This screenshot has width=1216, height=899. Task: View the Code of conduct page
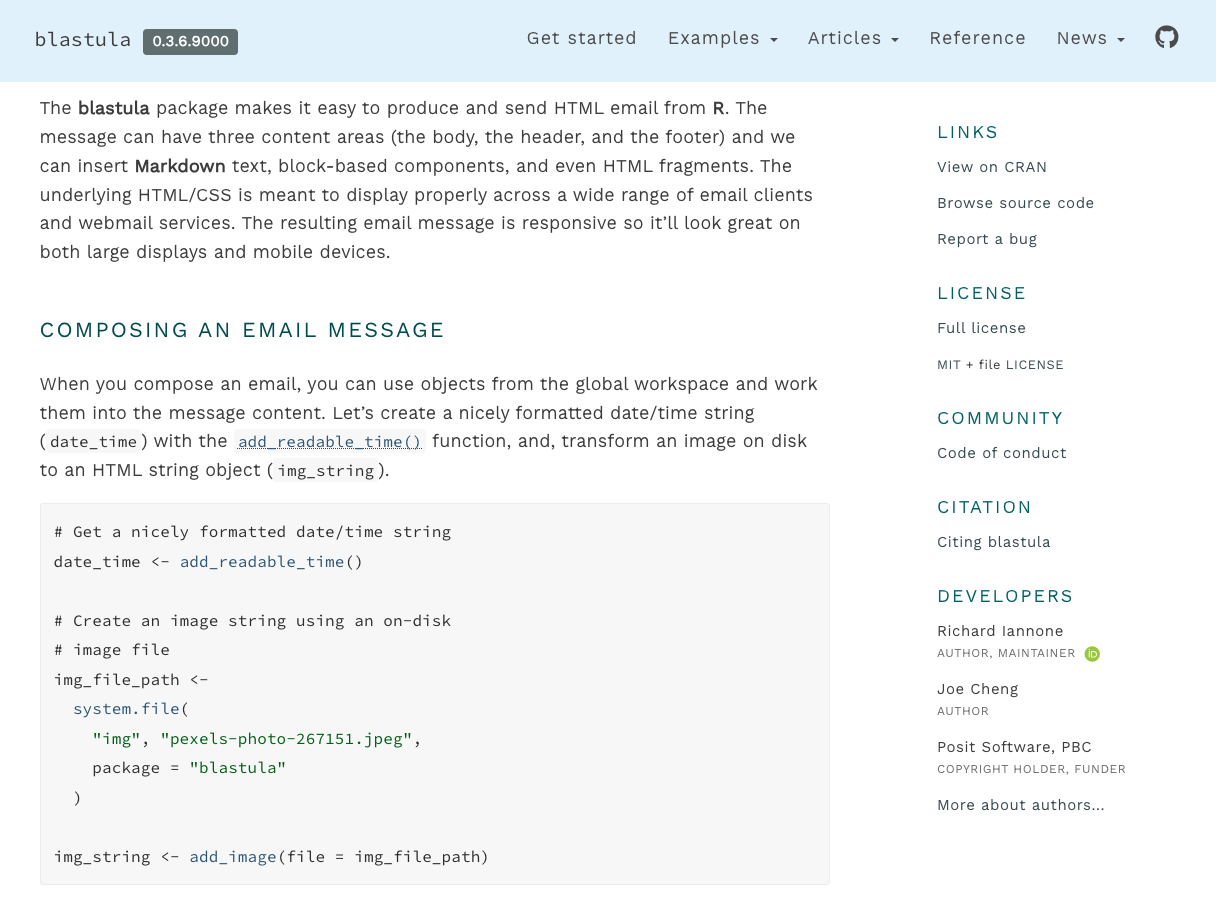(1001, 453)
